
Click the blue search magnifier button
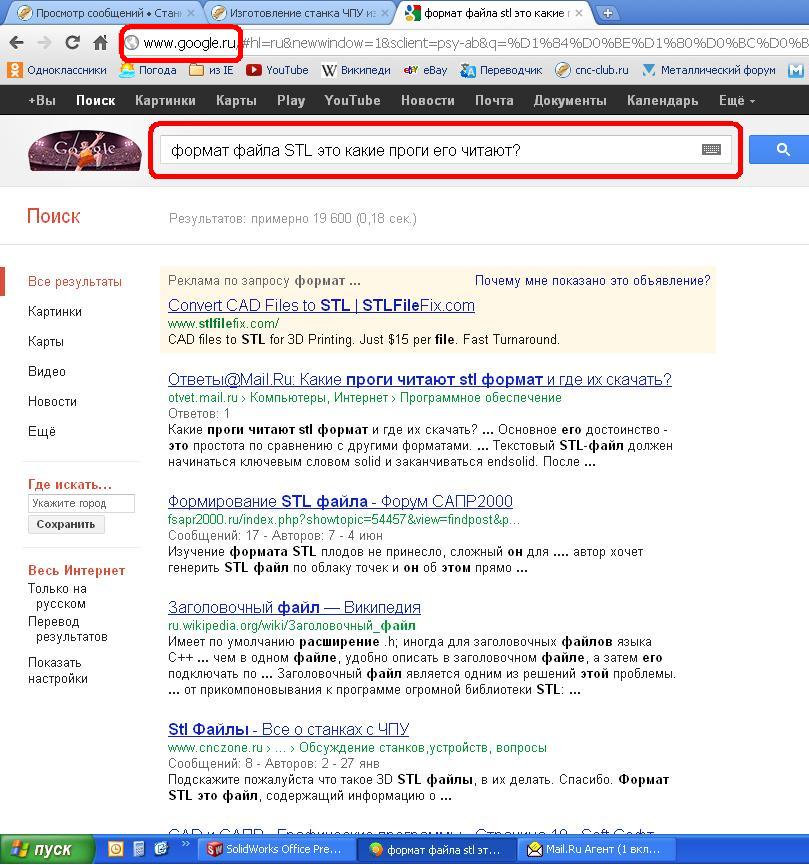tap(781, 149)
